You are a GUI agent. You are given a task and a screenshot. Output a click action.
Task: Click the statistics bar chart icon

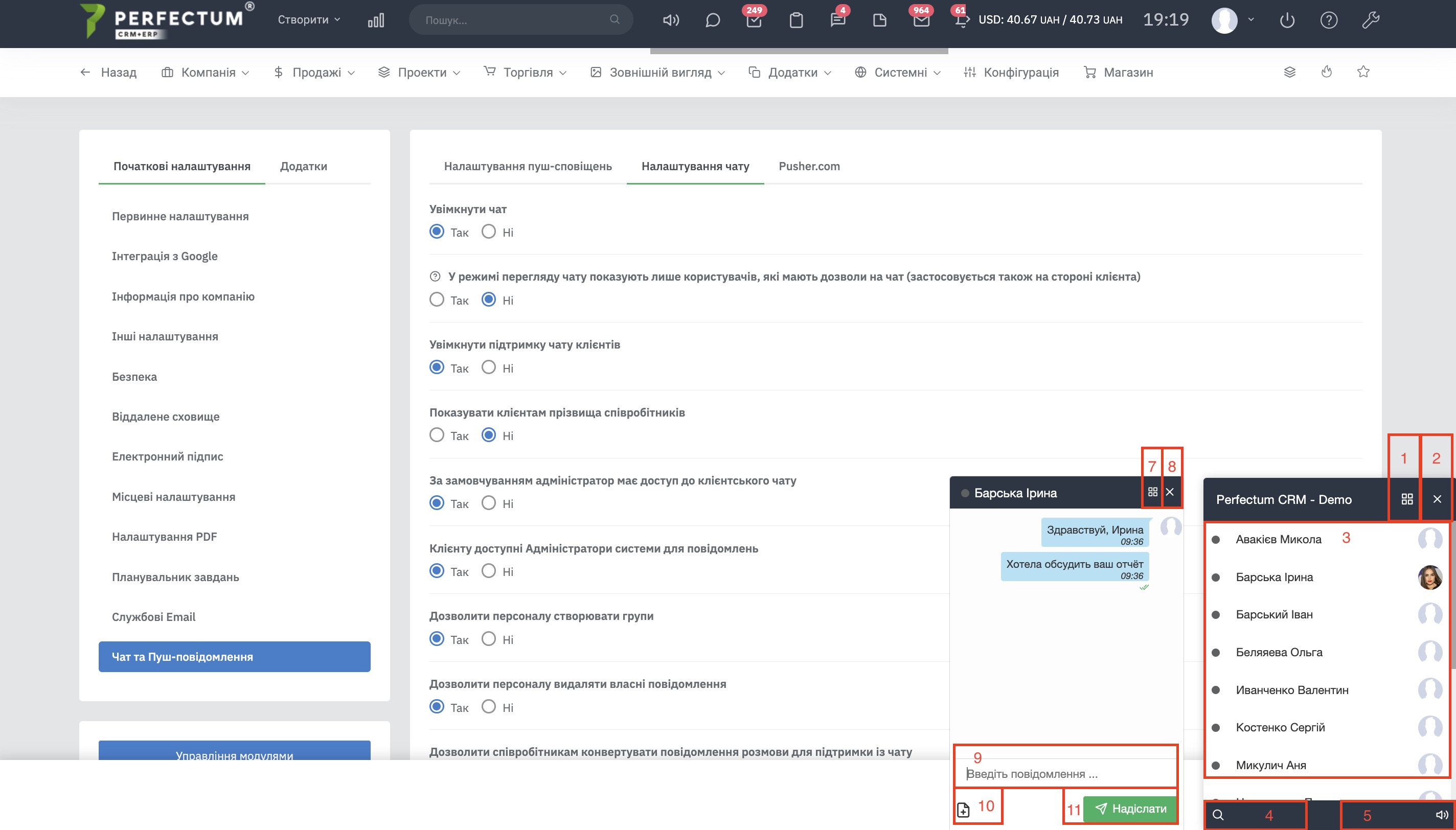(x=376, y=20)
